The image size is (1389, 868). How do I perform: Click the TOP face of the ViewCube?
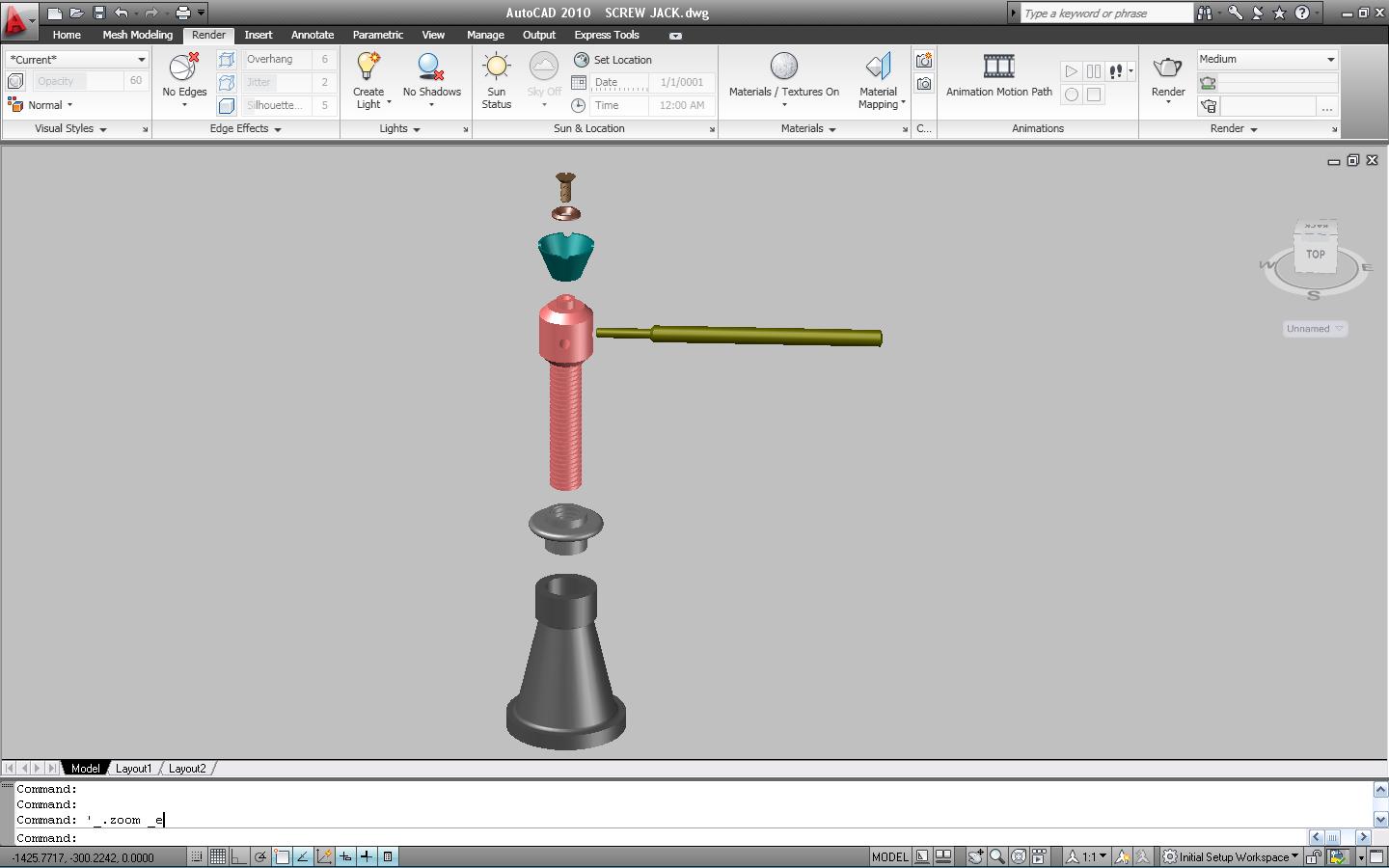coord(1316,255)
